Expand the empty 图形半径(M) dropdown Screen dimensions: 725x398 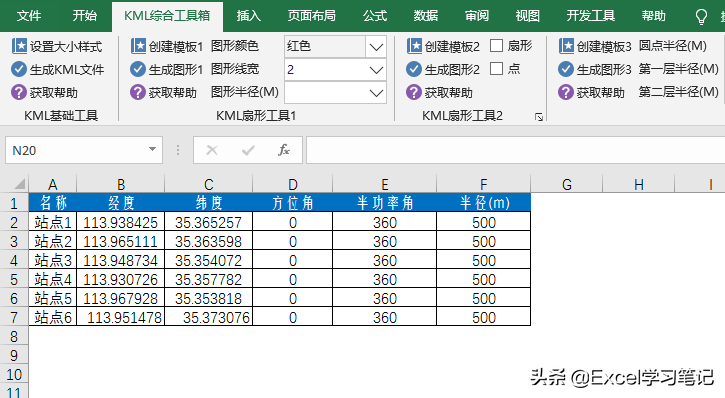(376, 93)
